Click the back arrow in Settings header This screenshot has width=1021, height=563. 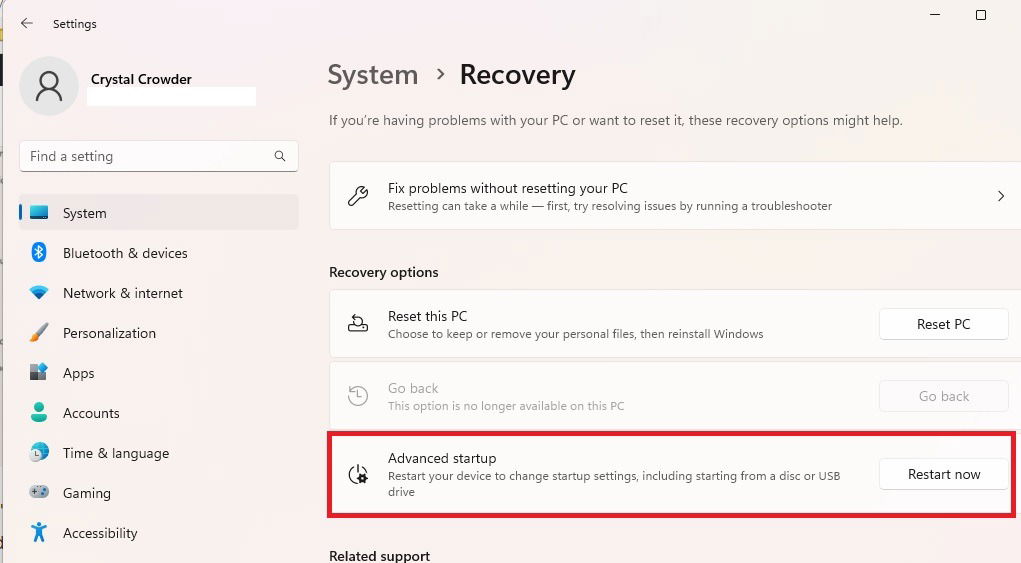[27, 23]
